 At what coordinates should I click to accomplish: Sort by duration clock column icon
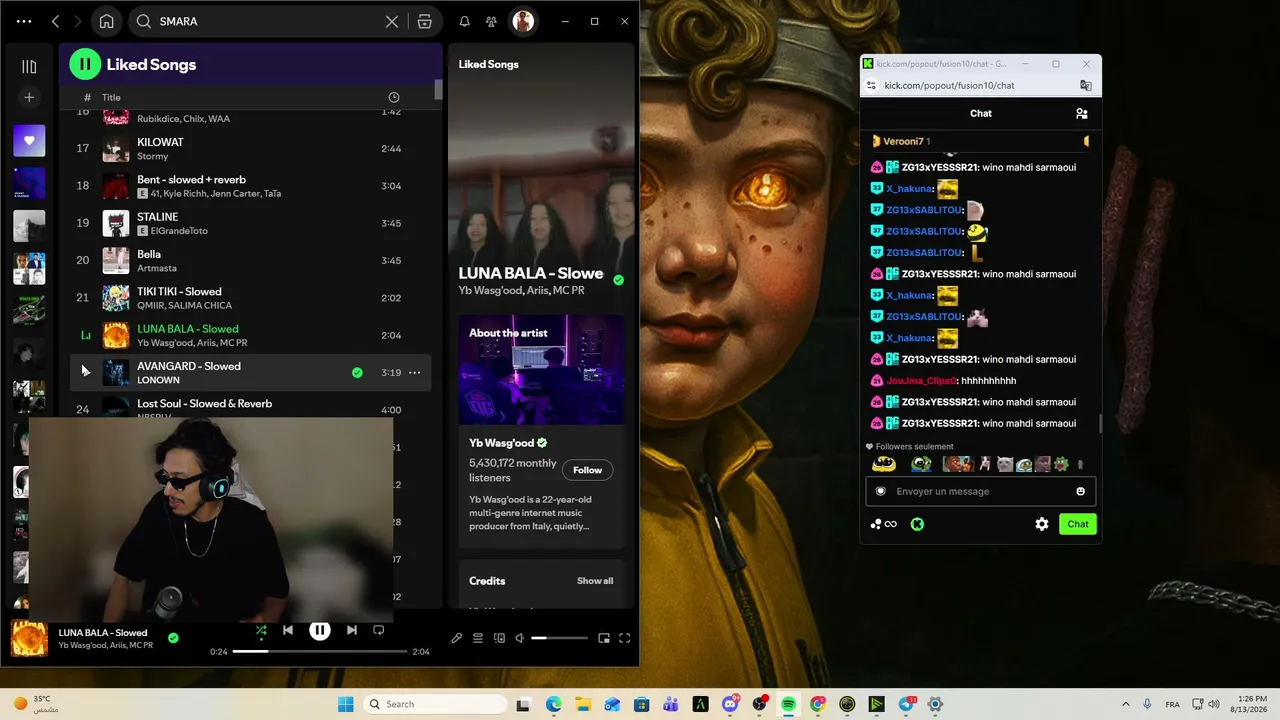tap(394, 97)
